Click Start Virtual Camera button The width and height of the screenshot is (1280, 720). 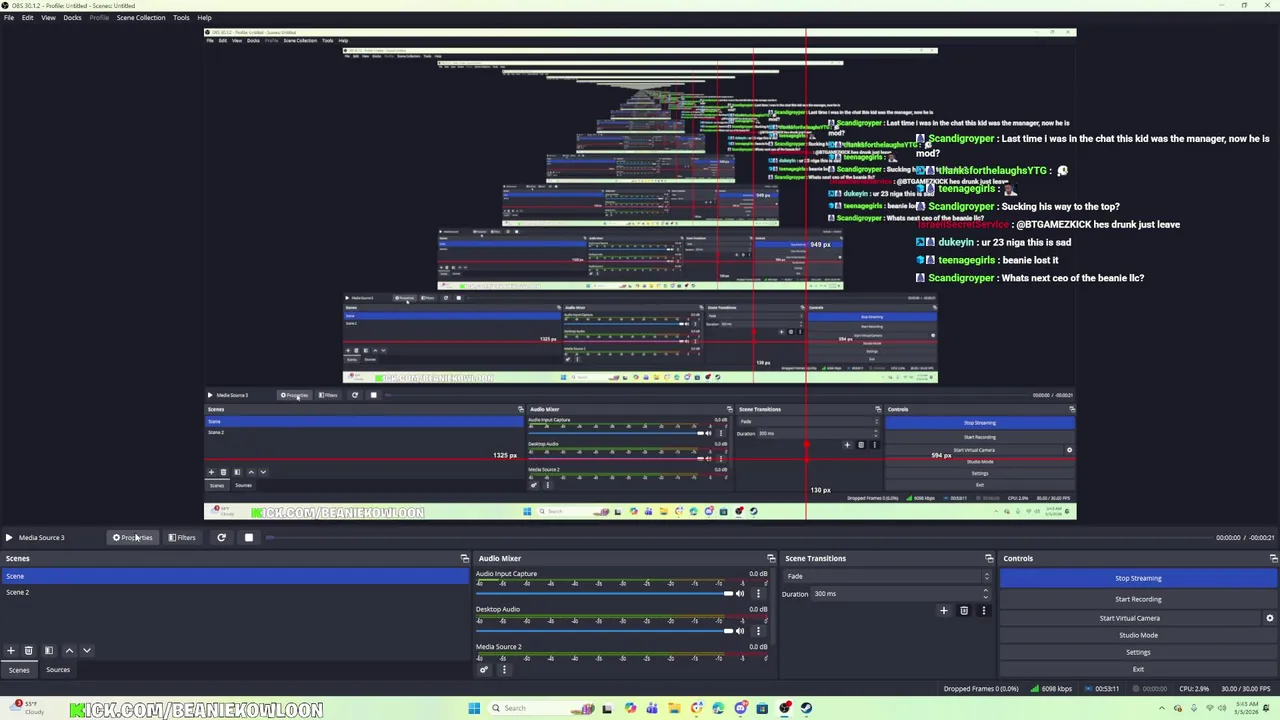[1130, 618]
